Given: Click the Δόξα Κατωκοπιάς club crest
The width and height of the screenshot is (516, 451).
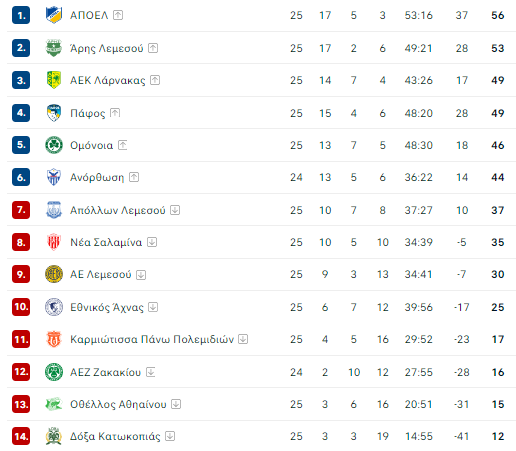Looking at the screenshot, I should (x=54, y=436).
